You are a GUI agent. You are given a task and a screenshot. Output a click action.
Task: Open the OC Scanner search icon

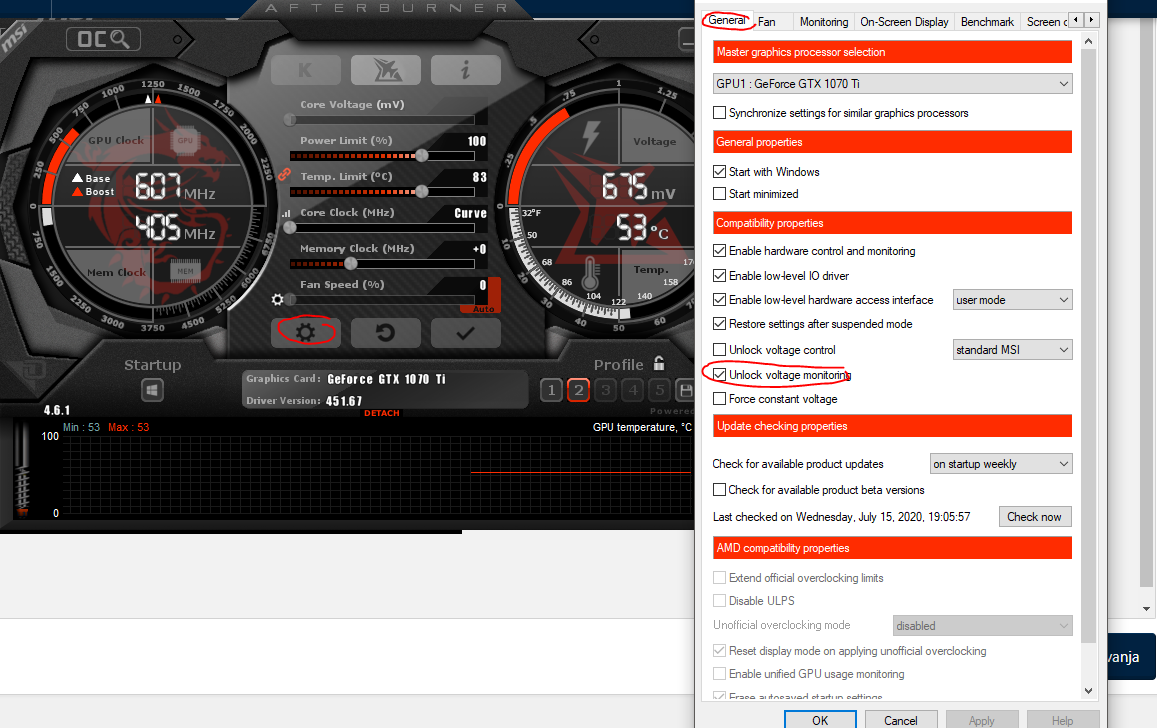[103, 39]
